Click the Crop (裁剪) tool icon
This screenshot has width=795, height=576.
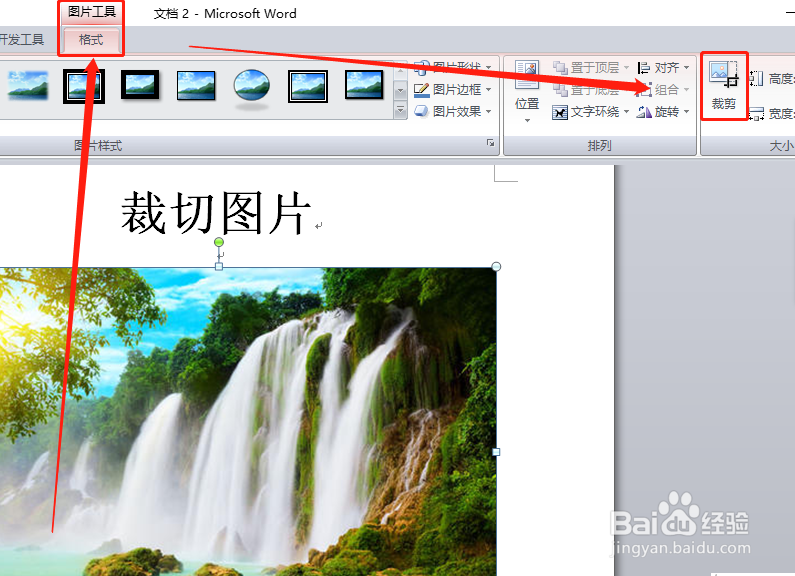point(724,74)
